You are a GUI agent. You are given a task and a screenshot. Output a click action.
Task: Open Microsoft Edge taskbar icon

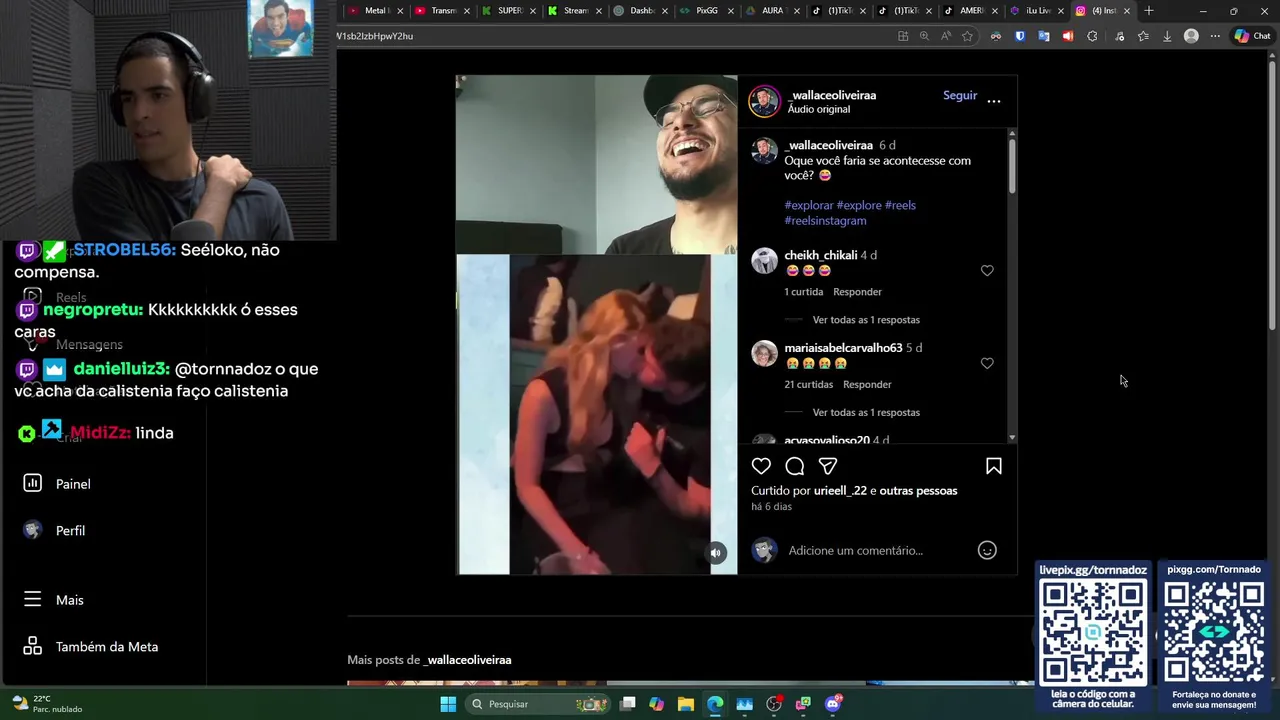pos(715,704)
